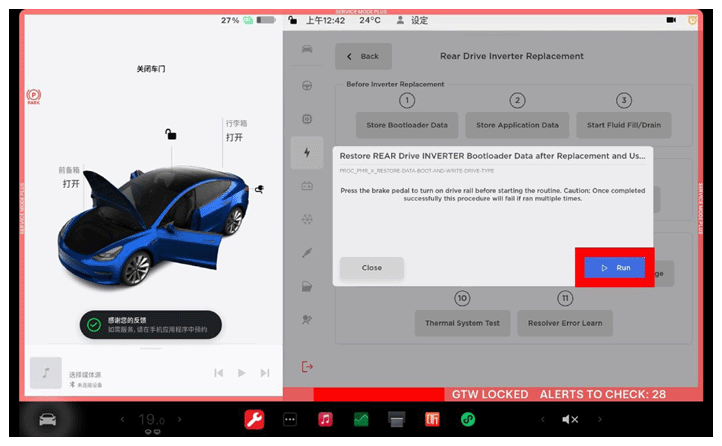Screen dimensions: 722x446
Task: Open the low voltage battery sidebar icon
Action: (307, 186)
